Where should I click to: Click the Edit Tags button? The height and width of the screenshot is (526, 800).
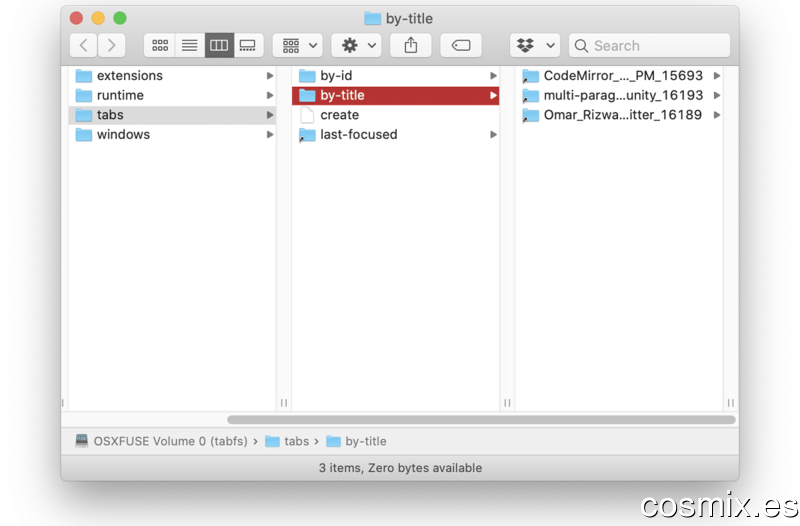(461, 45)
